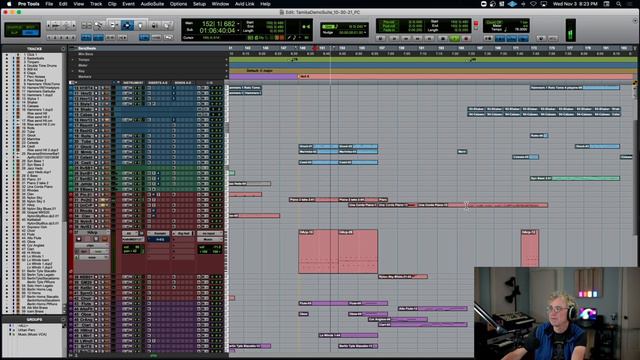The image size is (640, 360).
Task: Open the Track menu
Action: coord(96,4)
